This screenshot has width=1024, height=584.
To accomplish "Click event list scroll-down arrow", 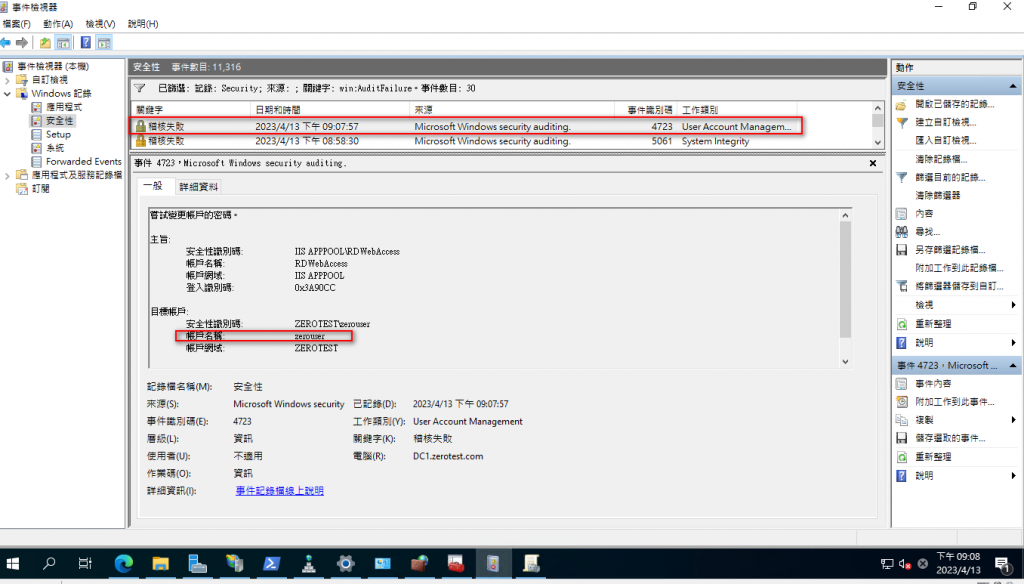I will pos(878,142).
